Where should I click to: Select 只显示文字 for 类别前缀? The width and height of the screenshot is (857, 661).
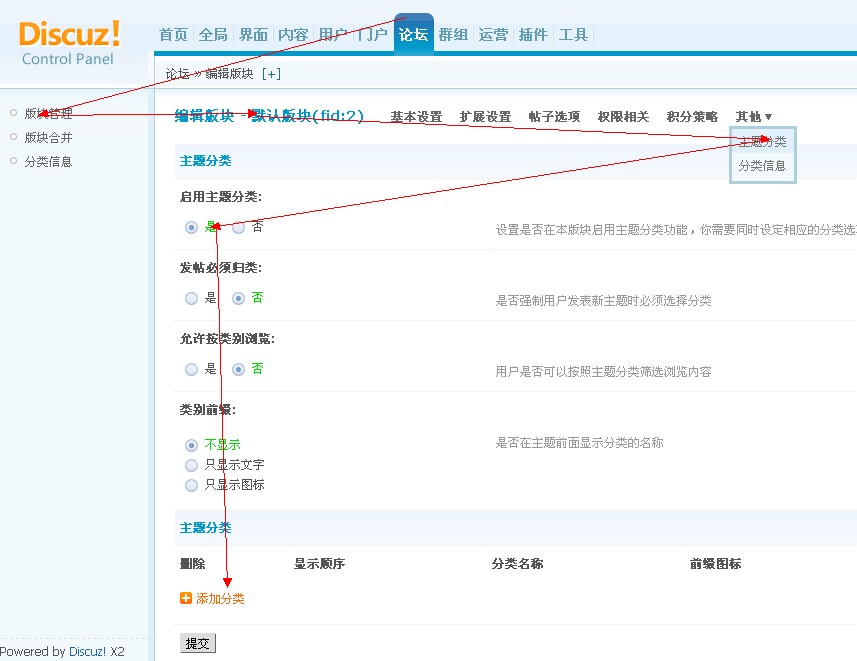[191, 465]
